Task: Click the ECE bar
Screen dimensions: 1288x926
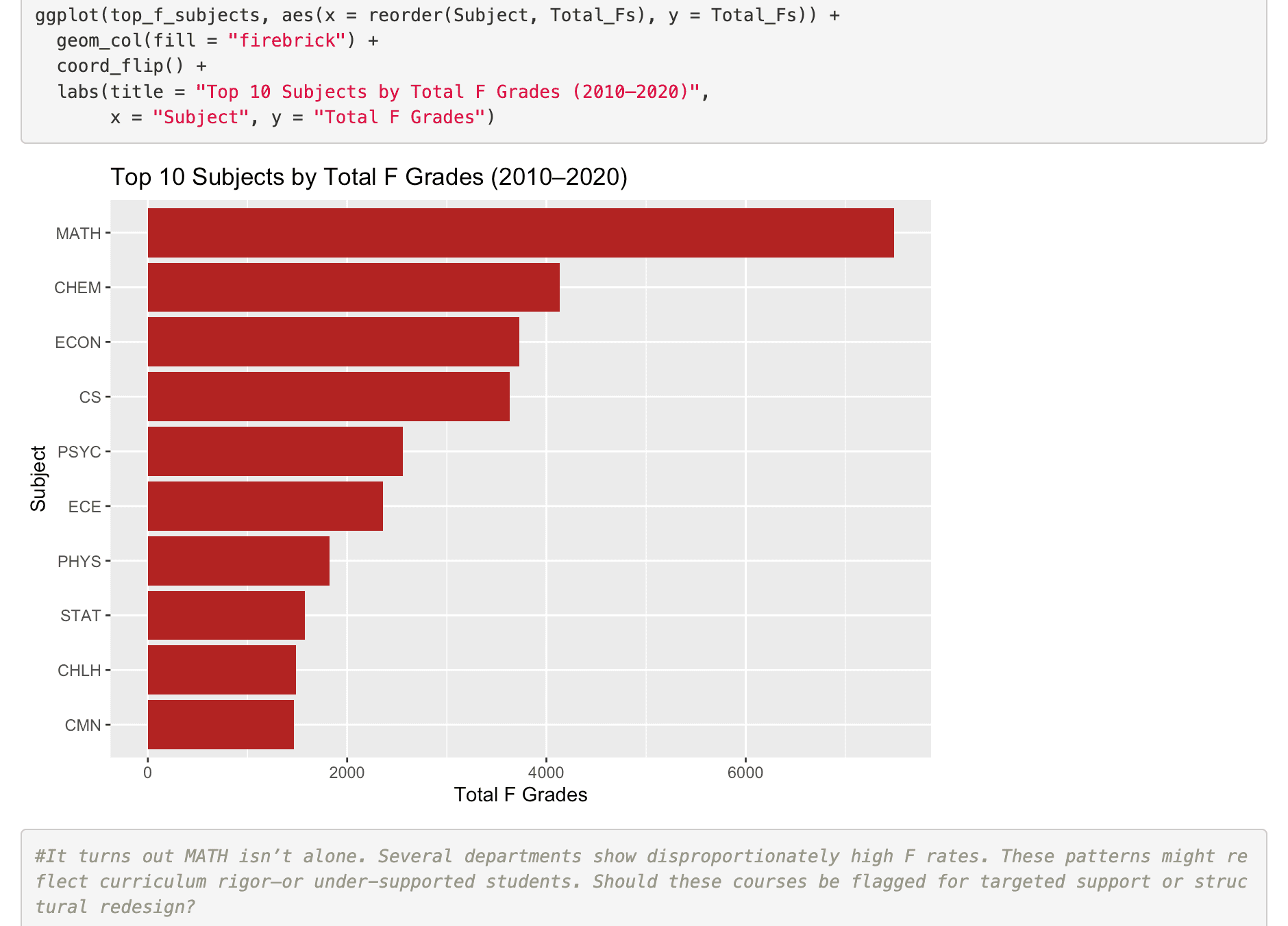Action: pyautogui.click(x=264, y=506)
